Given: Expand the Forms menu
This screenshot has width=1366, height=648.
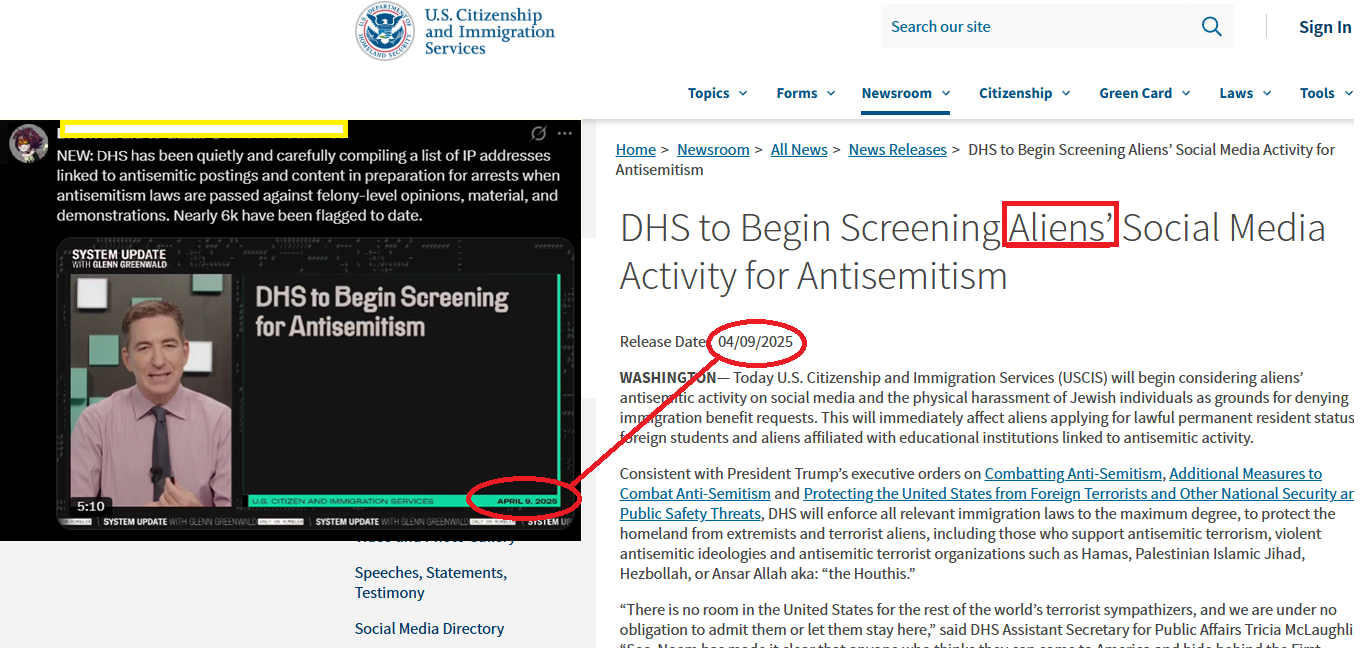Looking at the screenshot, I should coord(805,93).
